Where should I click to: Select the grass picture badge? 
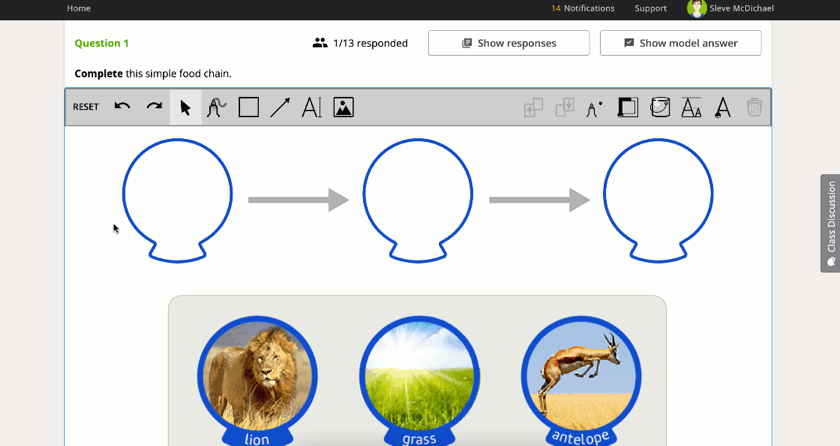coord(419,381)
